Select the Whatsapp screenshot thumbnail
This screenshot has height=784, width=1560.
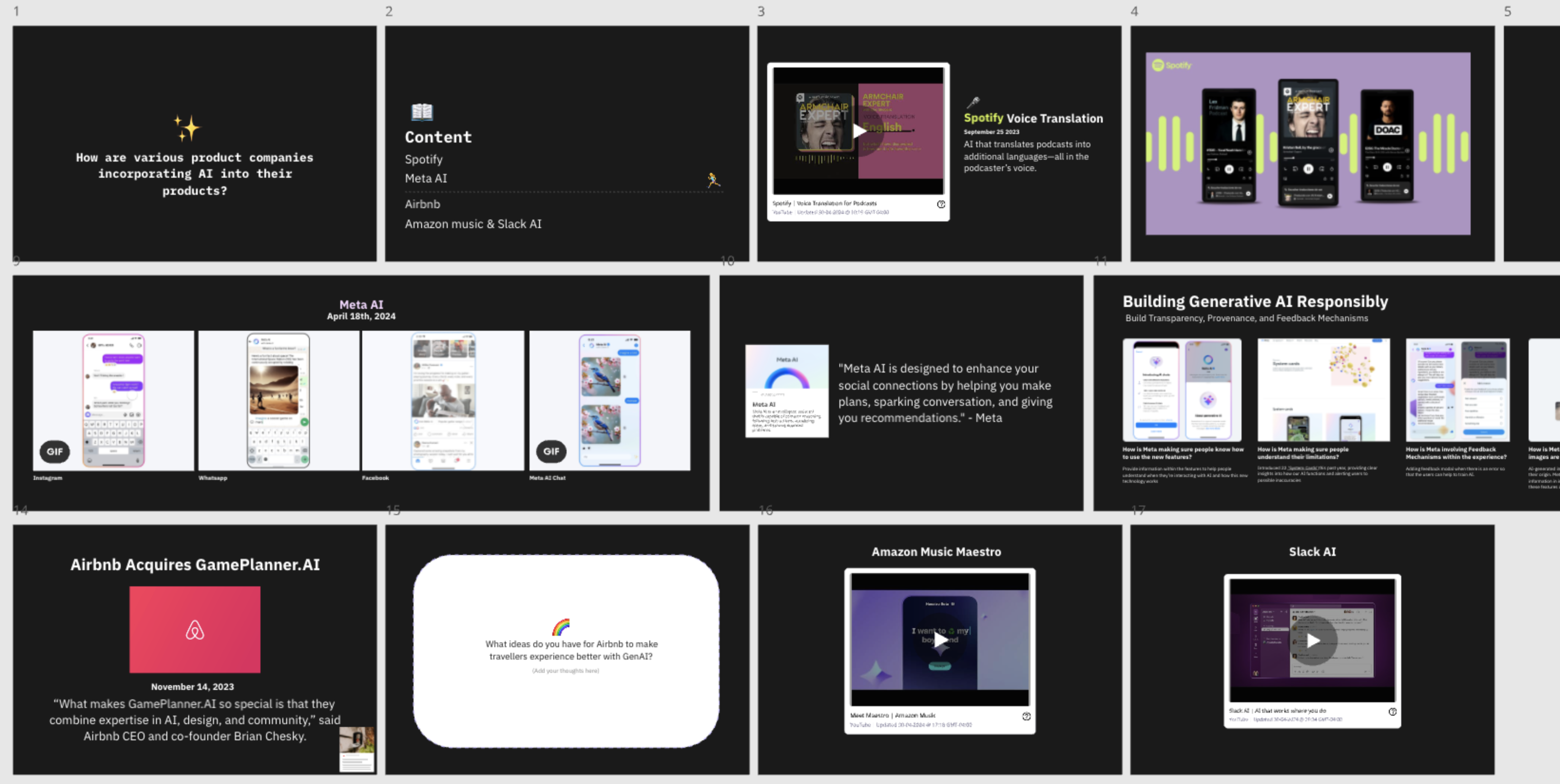279,400
